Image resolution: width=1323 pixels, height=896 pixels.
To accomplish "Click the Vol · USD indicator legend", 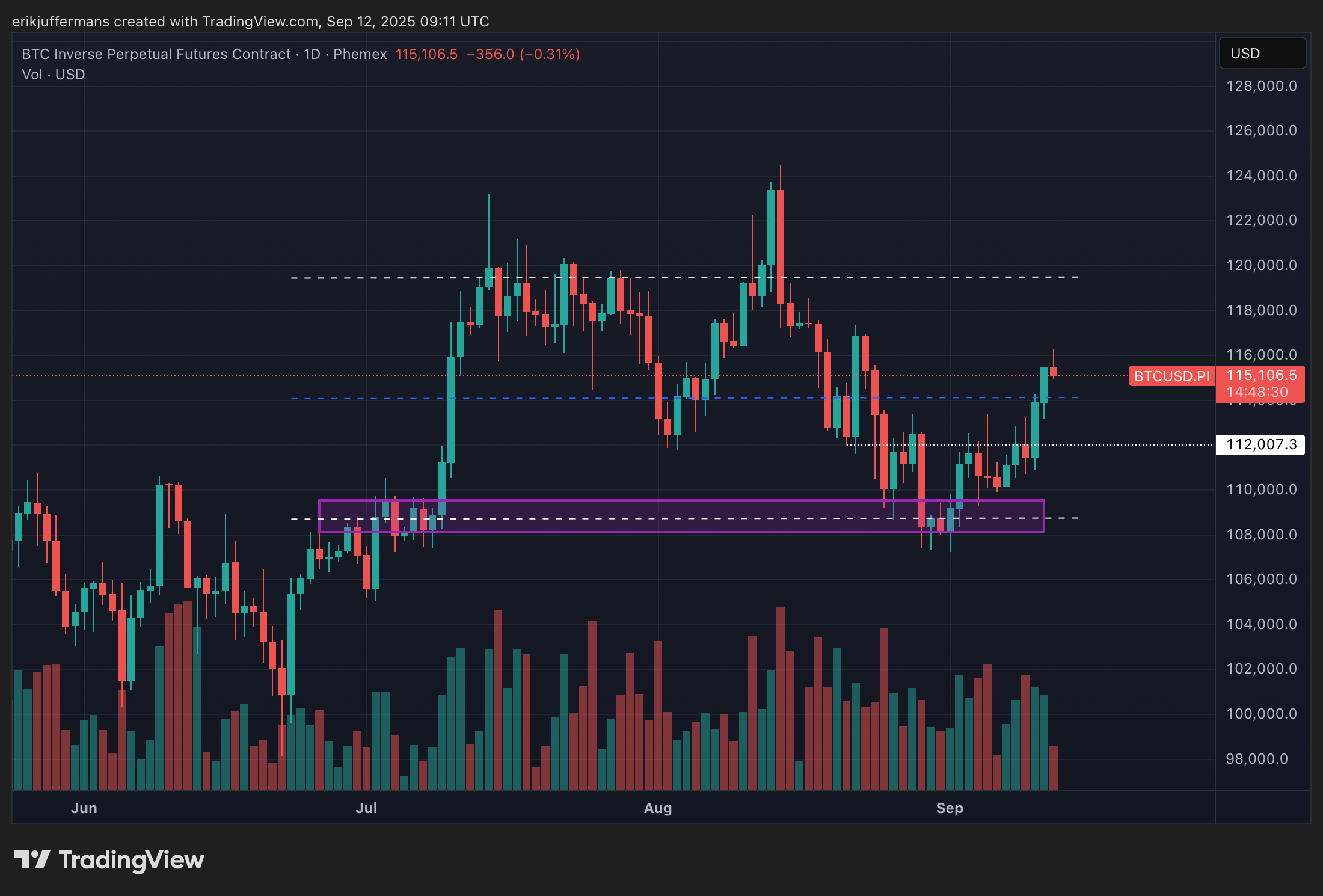I will pyautogui.click(x=54, y=75).
